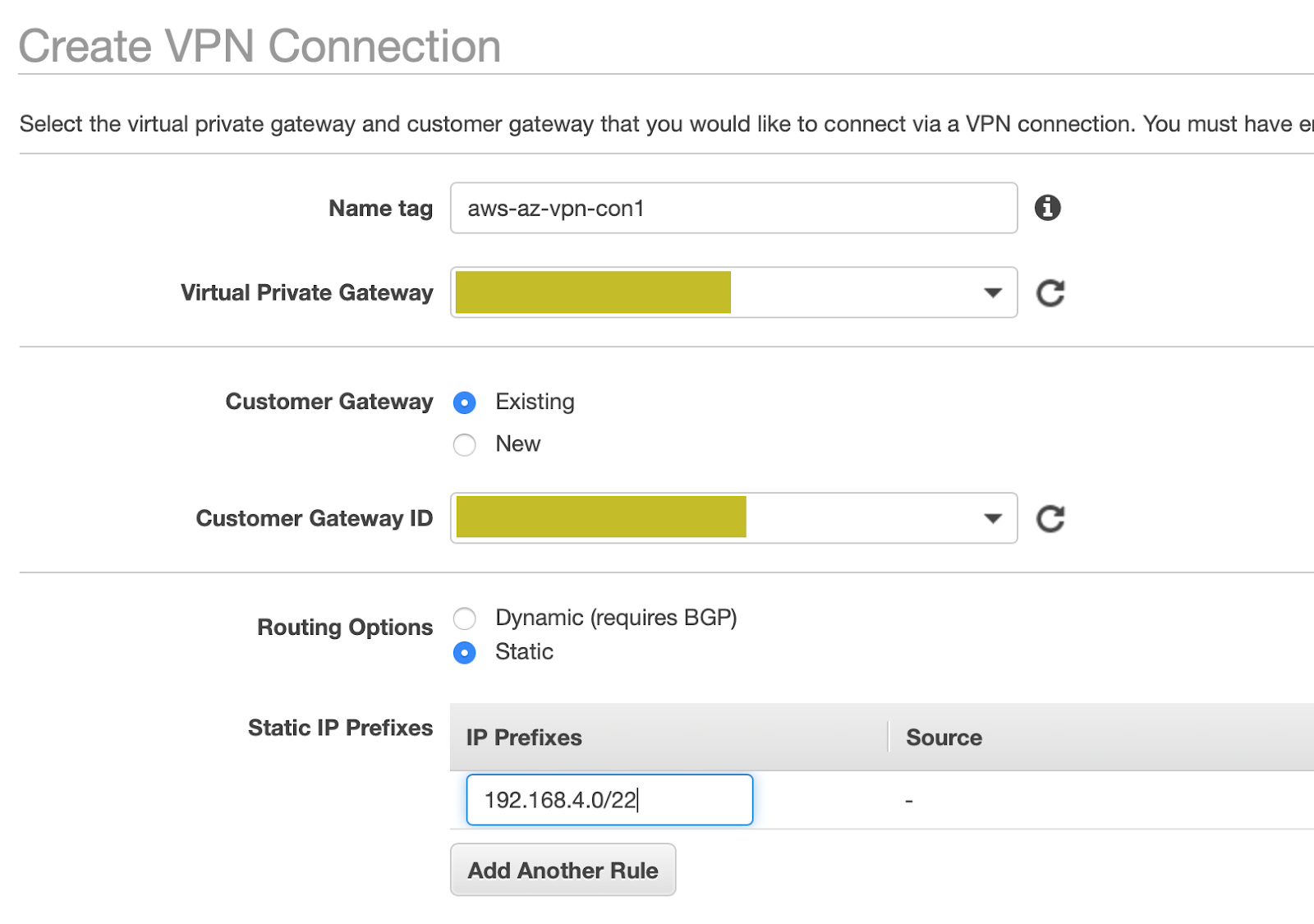Screen dimensions: 1314x924
Task: Refresh the Customer Gateway ID list
Action: pos(1050,519)
